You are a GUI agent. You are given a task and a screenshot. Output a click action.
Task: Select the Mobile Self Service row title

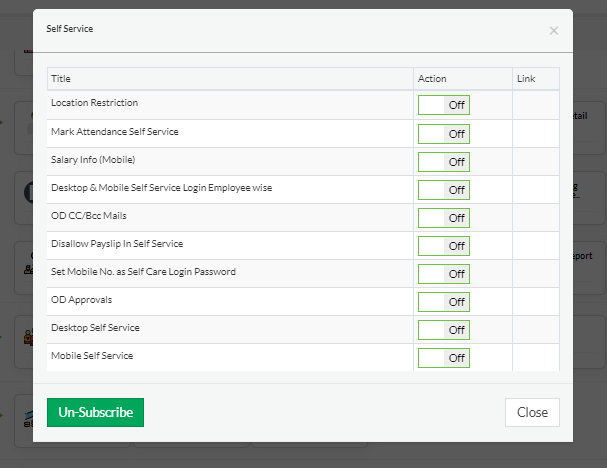[92, 355]
